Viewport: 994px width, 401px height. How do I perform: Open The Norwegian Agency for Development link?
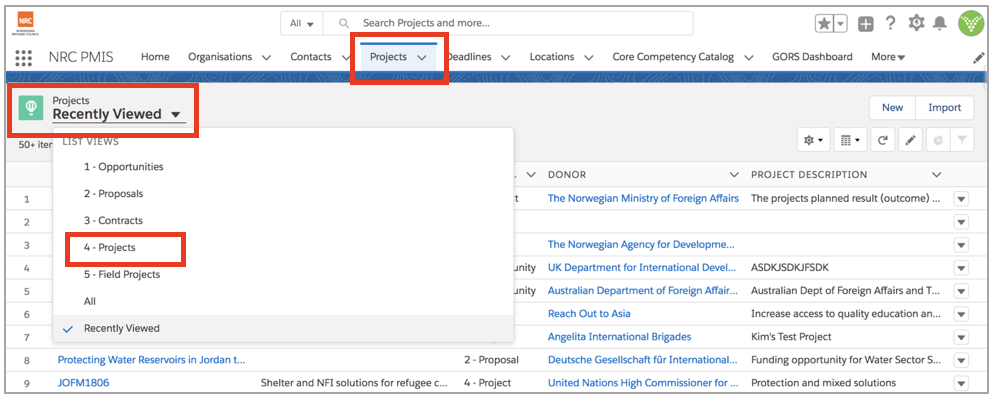pyautogui.click(x=641, y=245)
